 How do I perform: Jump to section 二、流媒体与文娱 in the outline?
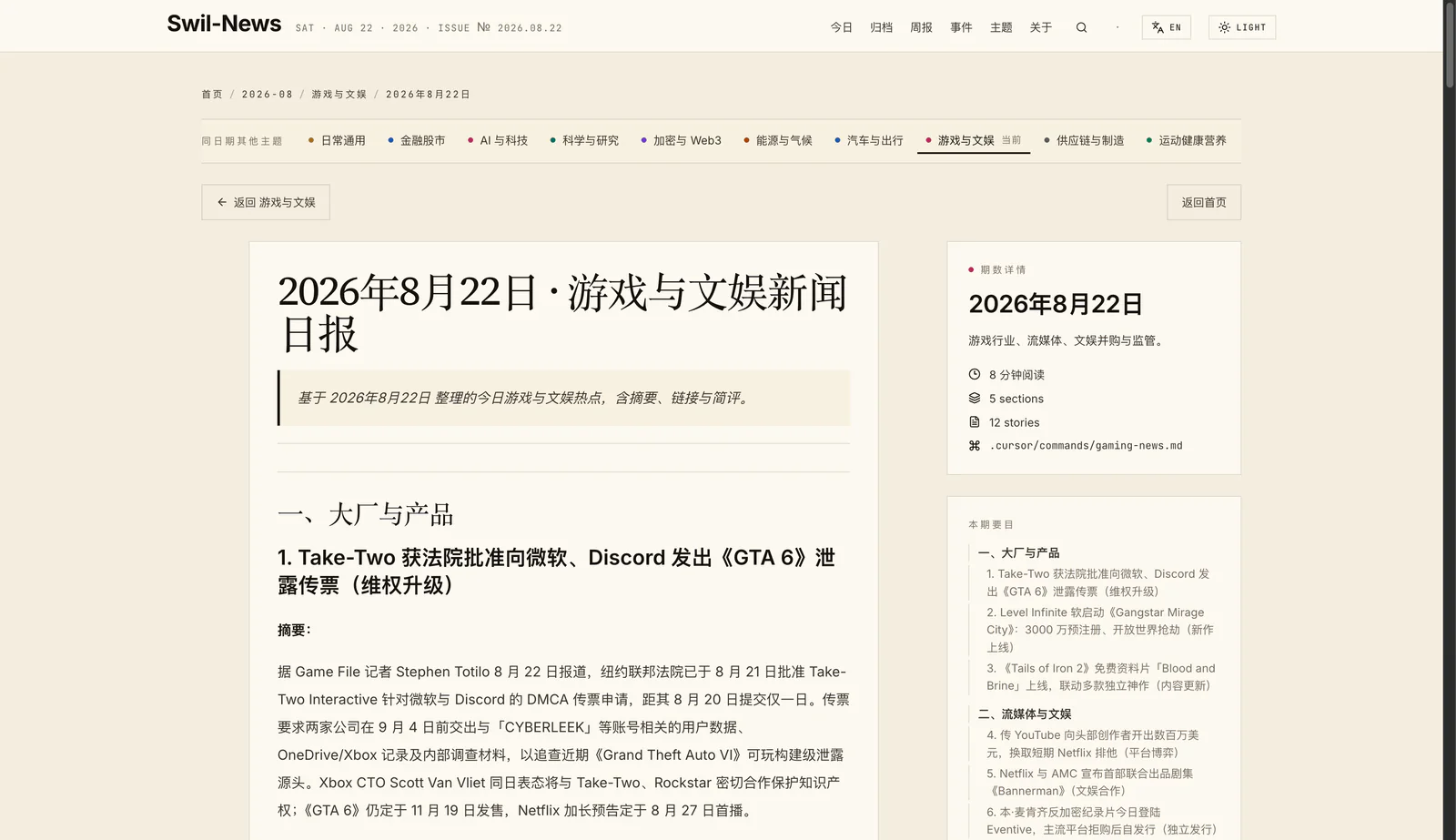(1025, 713)
